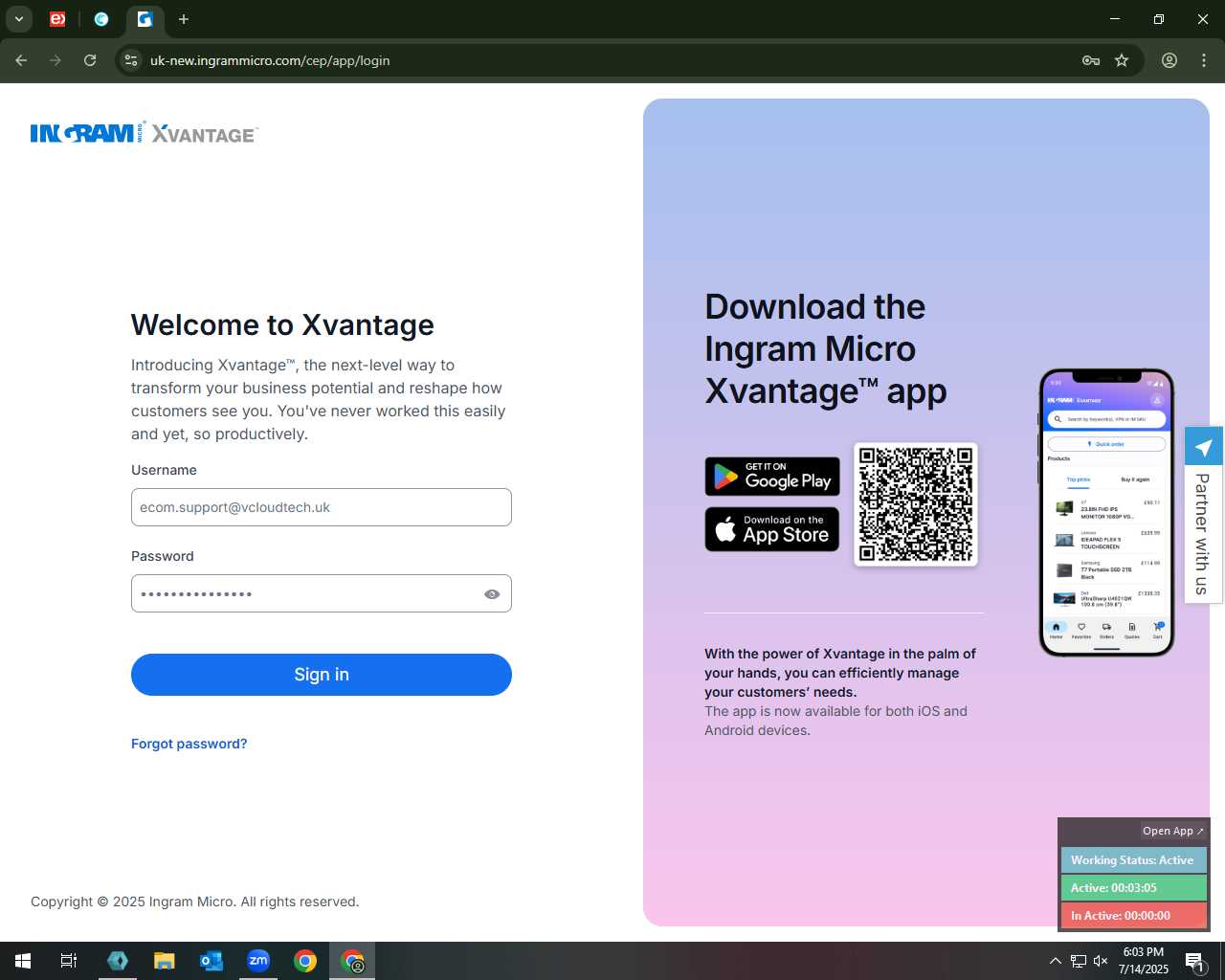The width and height of the screenshot is (1225, 980).
Task: Click the Sign in button
Action: pos(322,675)
